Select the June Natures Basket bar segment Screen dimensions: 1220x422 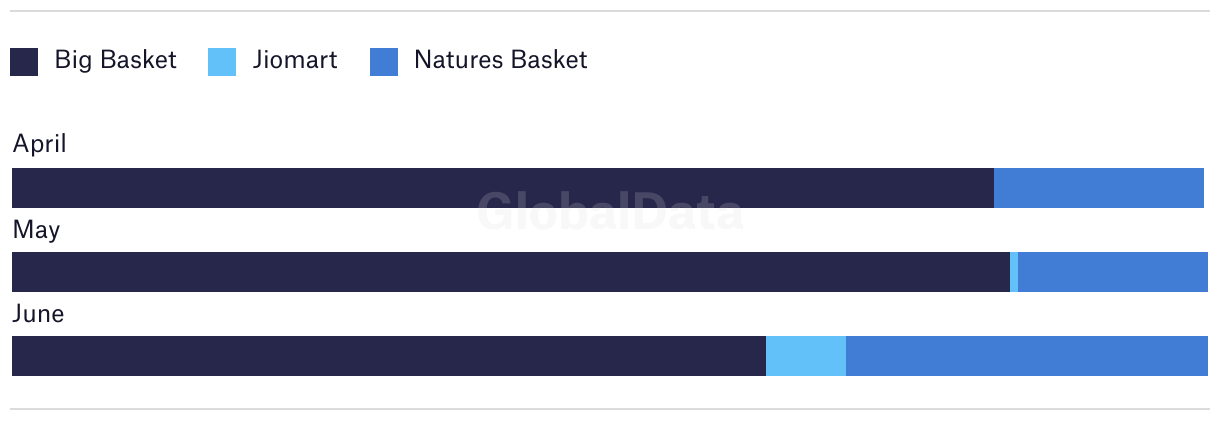coord(1027,356)
